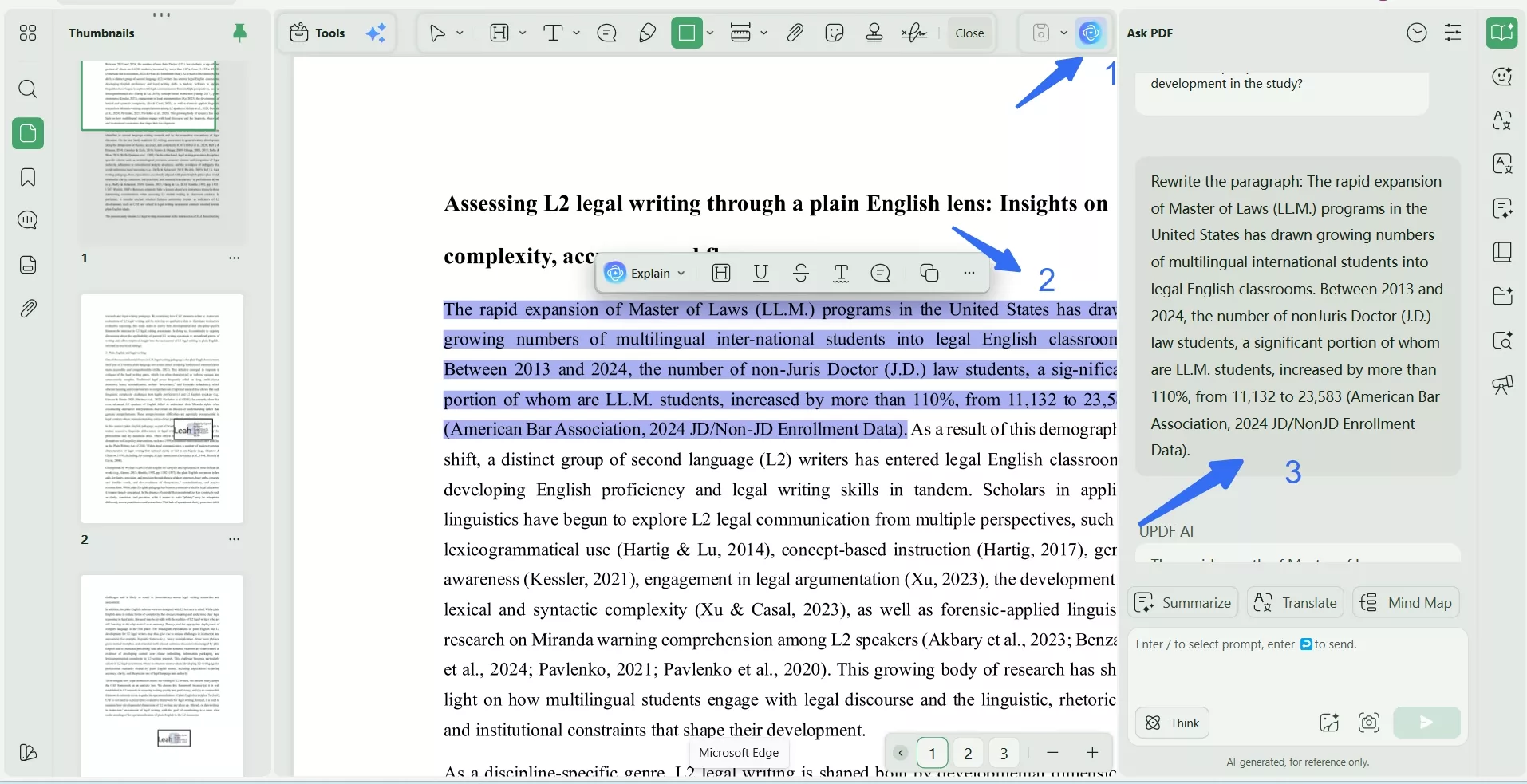Select the arrow selection tool
This screenshot has width=1527, height=784.
437,33
